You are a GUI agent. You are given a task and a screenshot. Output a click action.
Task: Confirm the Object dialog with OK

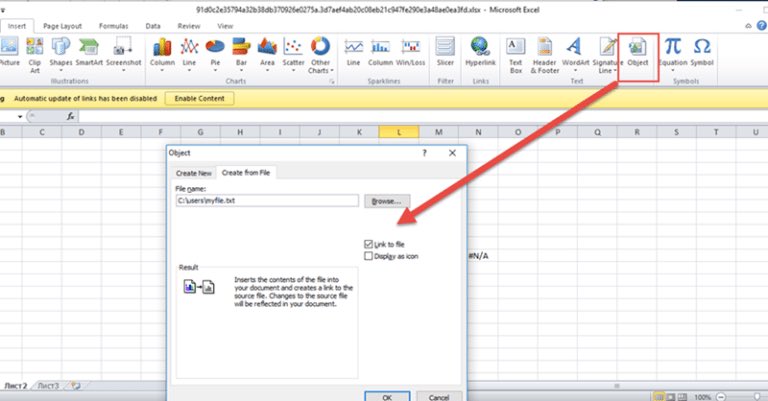click(x=387, y=397)
